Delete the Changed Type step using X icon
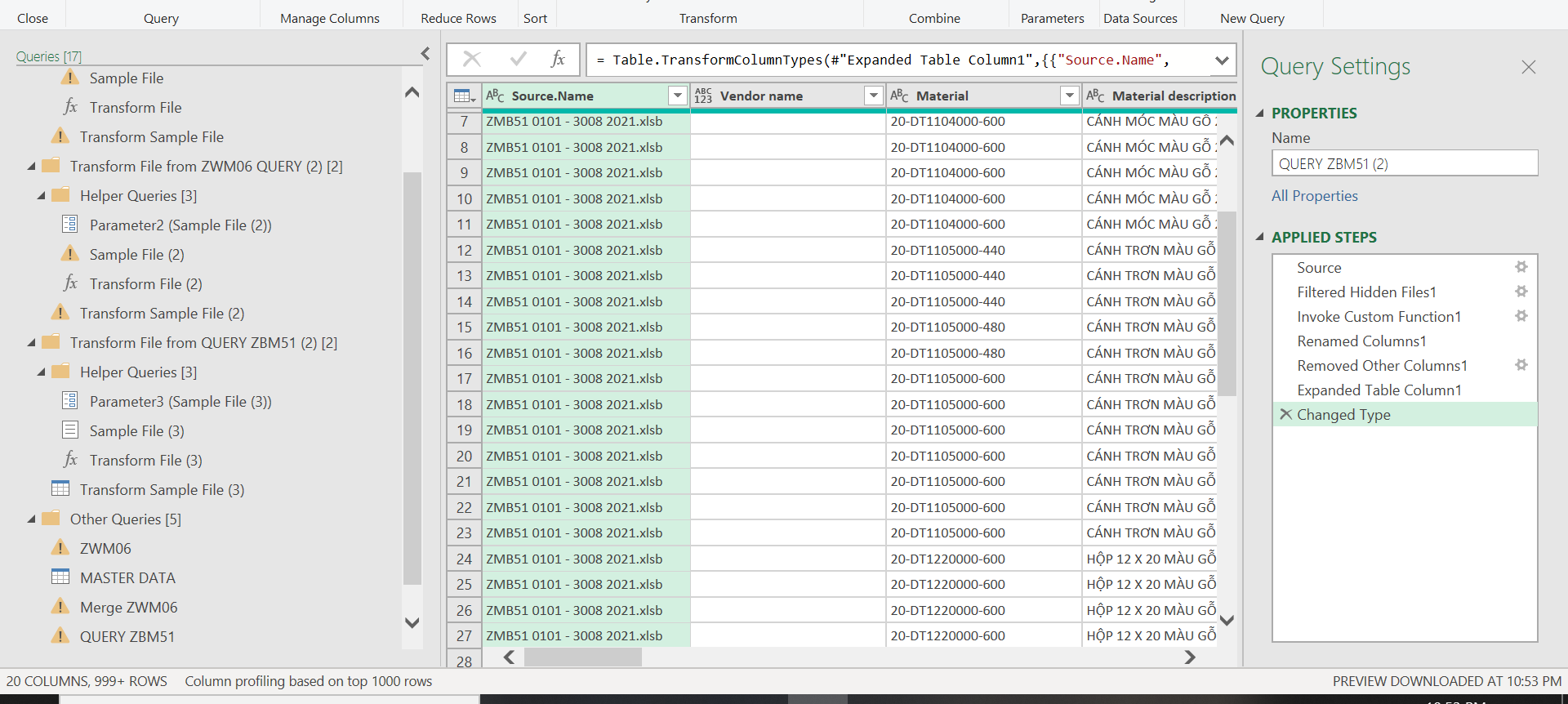Viewport: 1568px width, 704px height. (x=1285, y=414)
